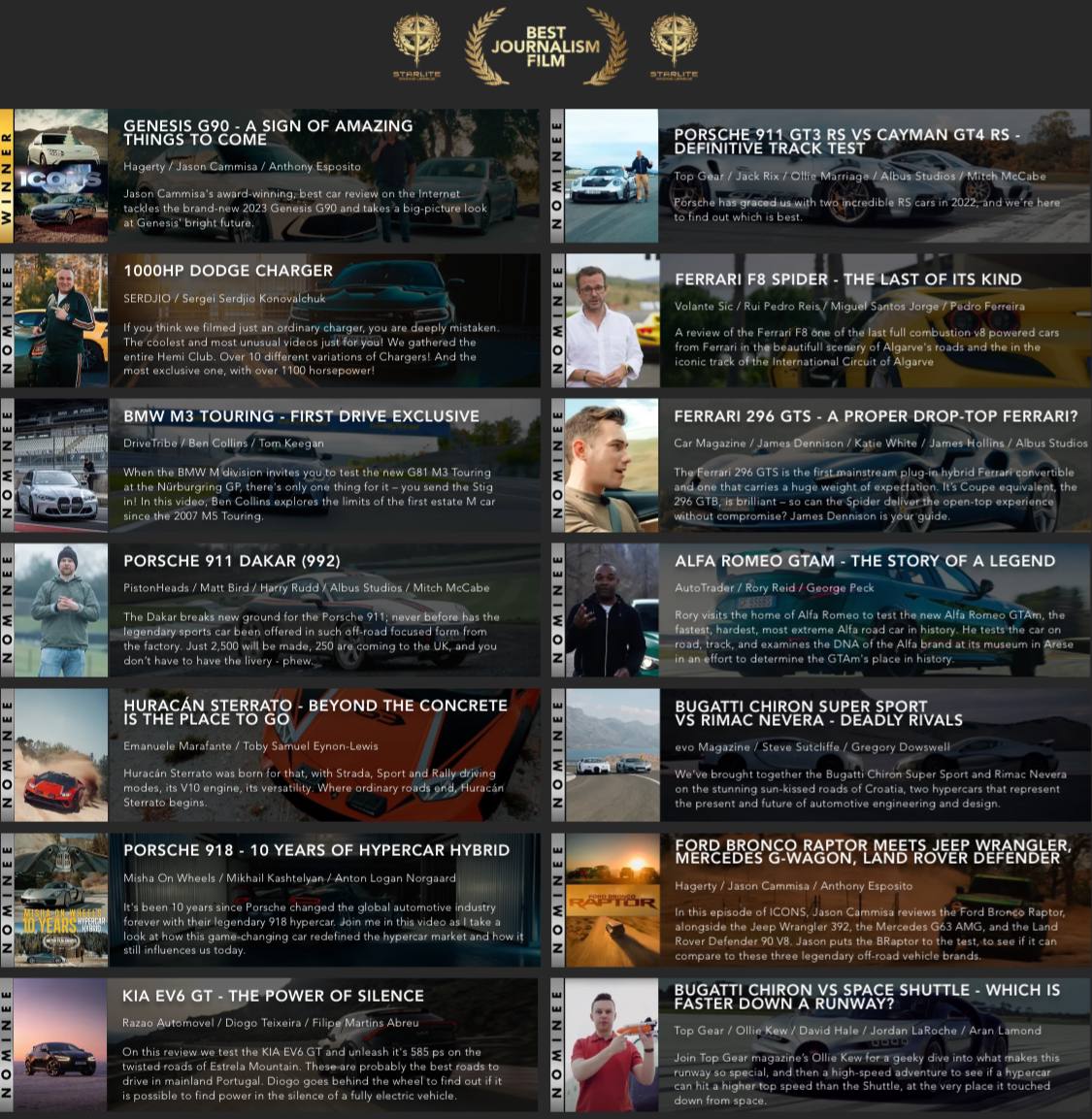Open the KIA EV6 GT thumbnail image

tap(61, 1045)
